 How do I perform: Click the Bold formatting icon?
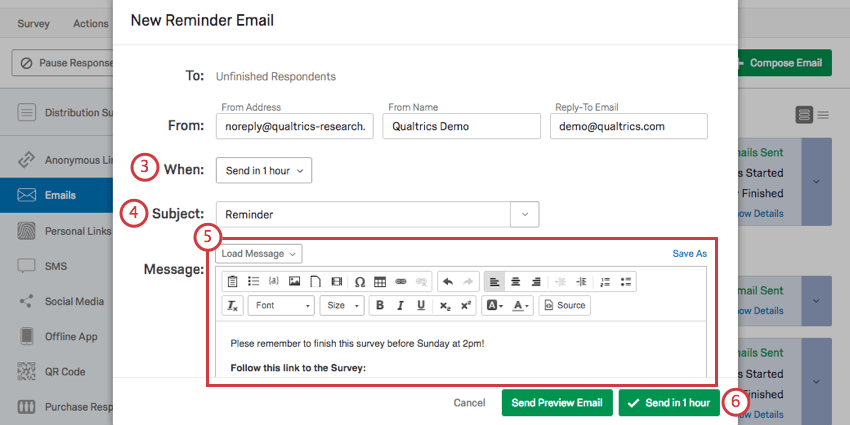[x=379, y=306]
